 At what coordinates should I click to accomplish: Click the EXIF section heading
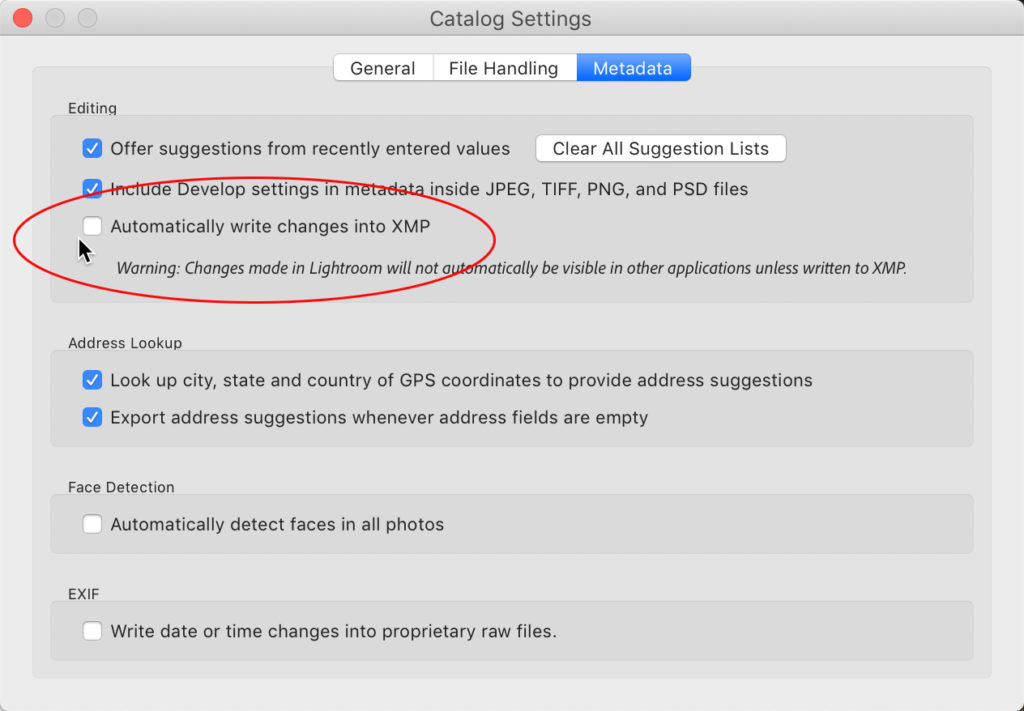[84, 594]
